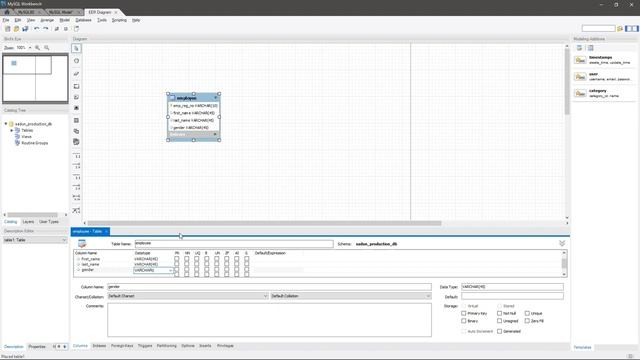Collapse the employee table in diagram
The height and width of the screenshot is (360, 640).
[216, 98]
